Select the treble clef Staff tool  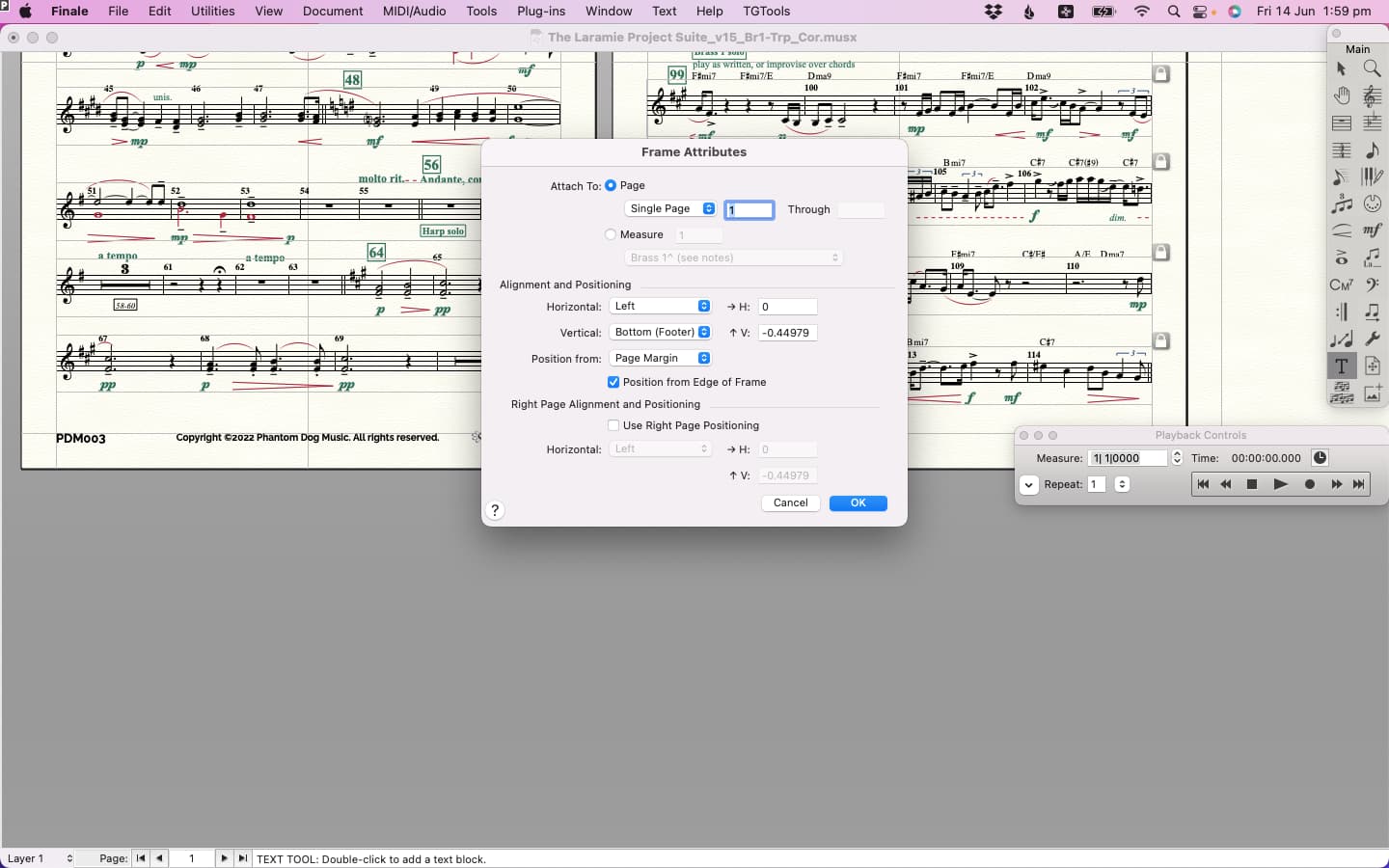click(1372, 95)
